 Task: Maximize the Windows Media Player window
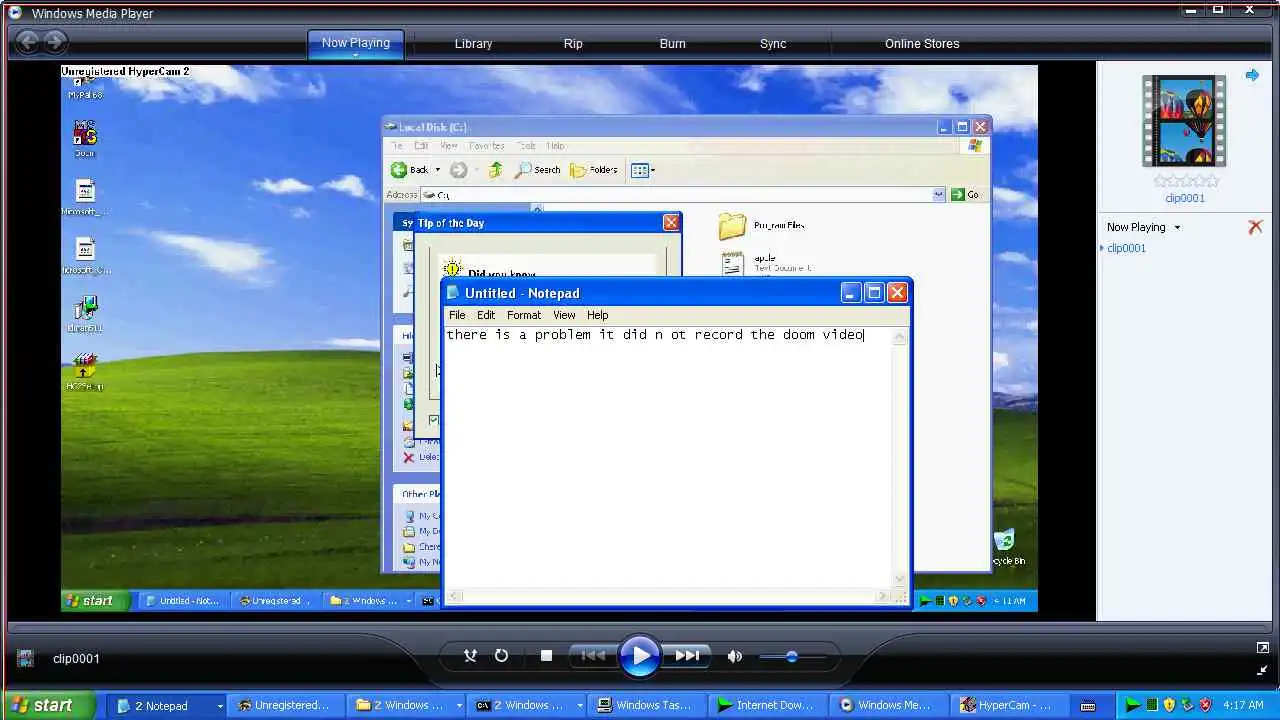tap(1219, 10)
